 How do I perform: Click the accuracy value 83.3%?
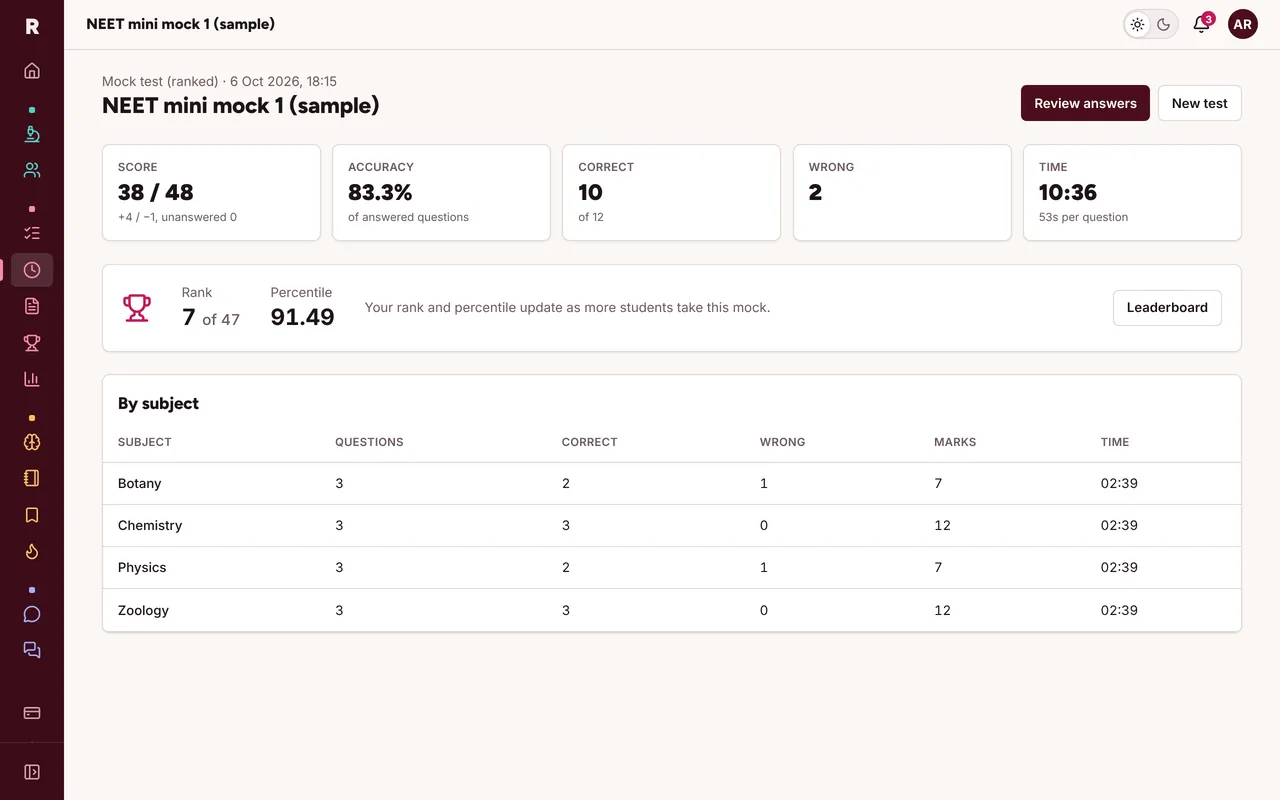coord(380,192)
